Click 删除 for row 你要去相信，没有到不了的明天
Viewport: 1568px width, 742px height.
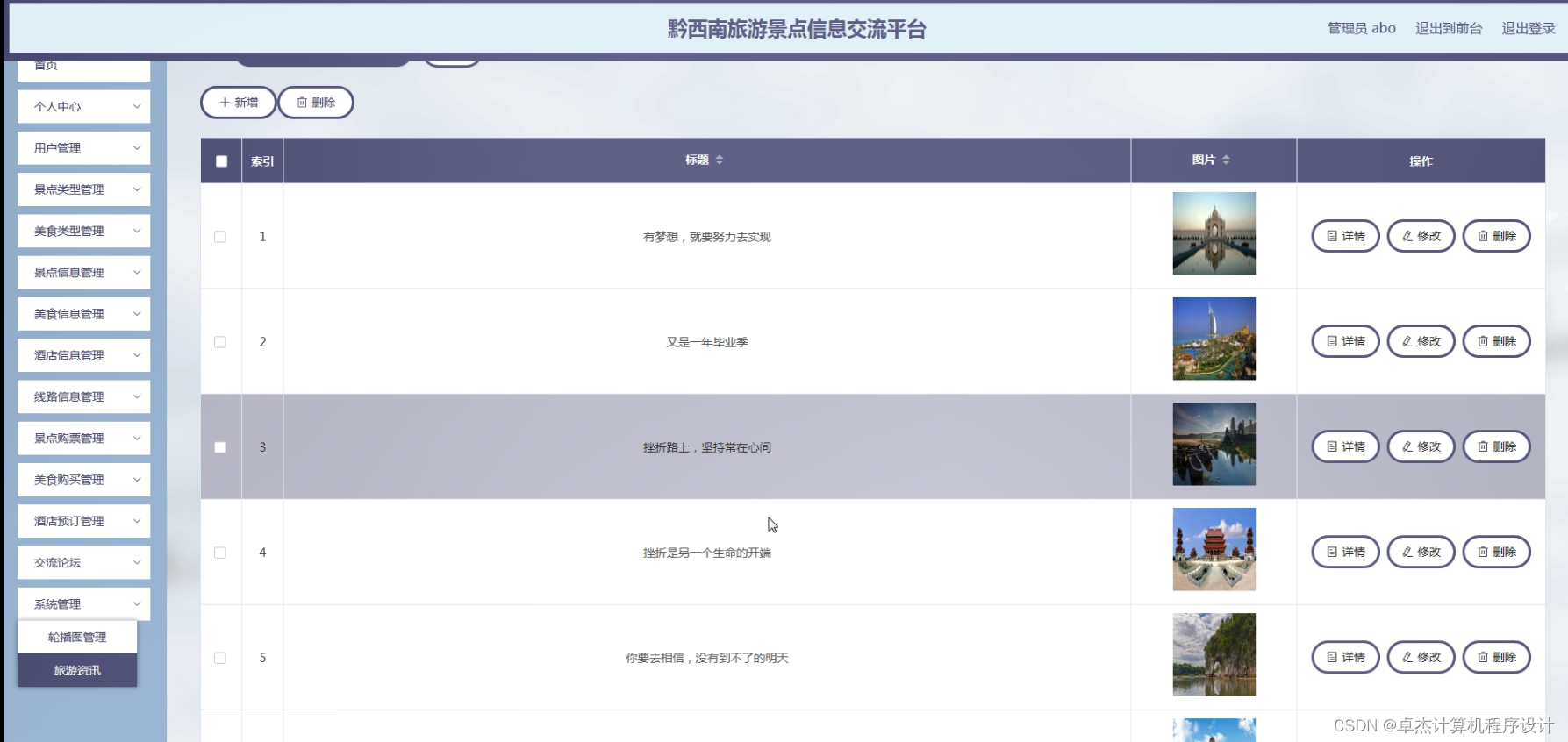point(1496,657)
